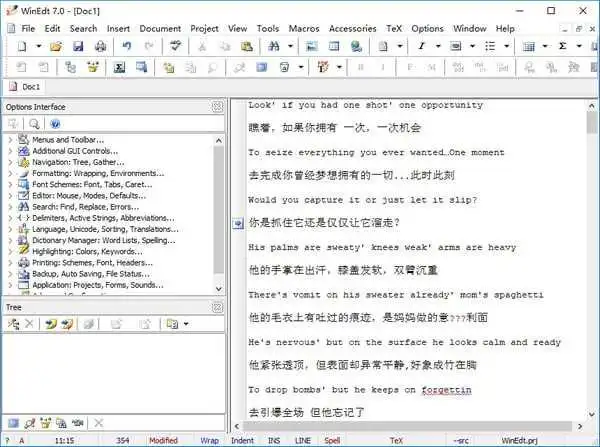Close the Options Interface panel
Image resolution: width=600 pixels, height=447 pixels.
[217, 107]
